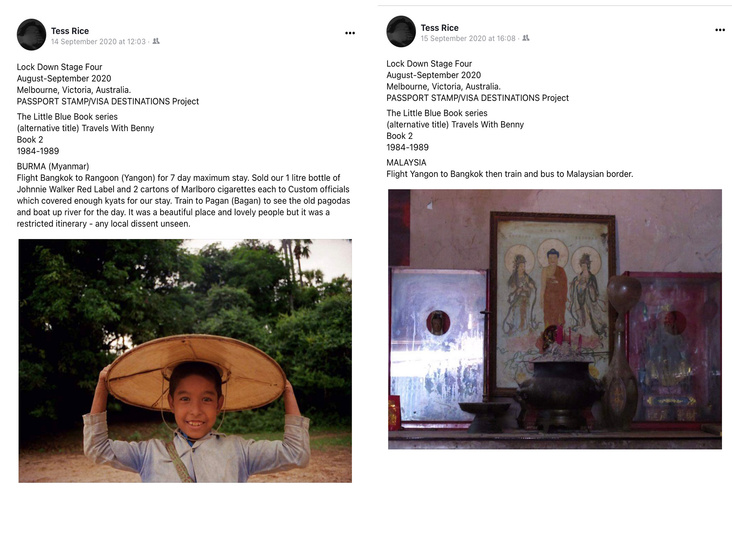Click the MALAYSIA heading text
Image resolution: width=732 pixels, height=549 pixels.
(x=406, y=162)
